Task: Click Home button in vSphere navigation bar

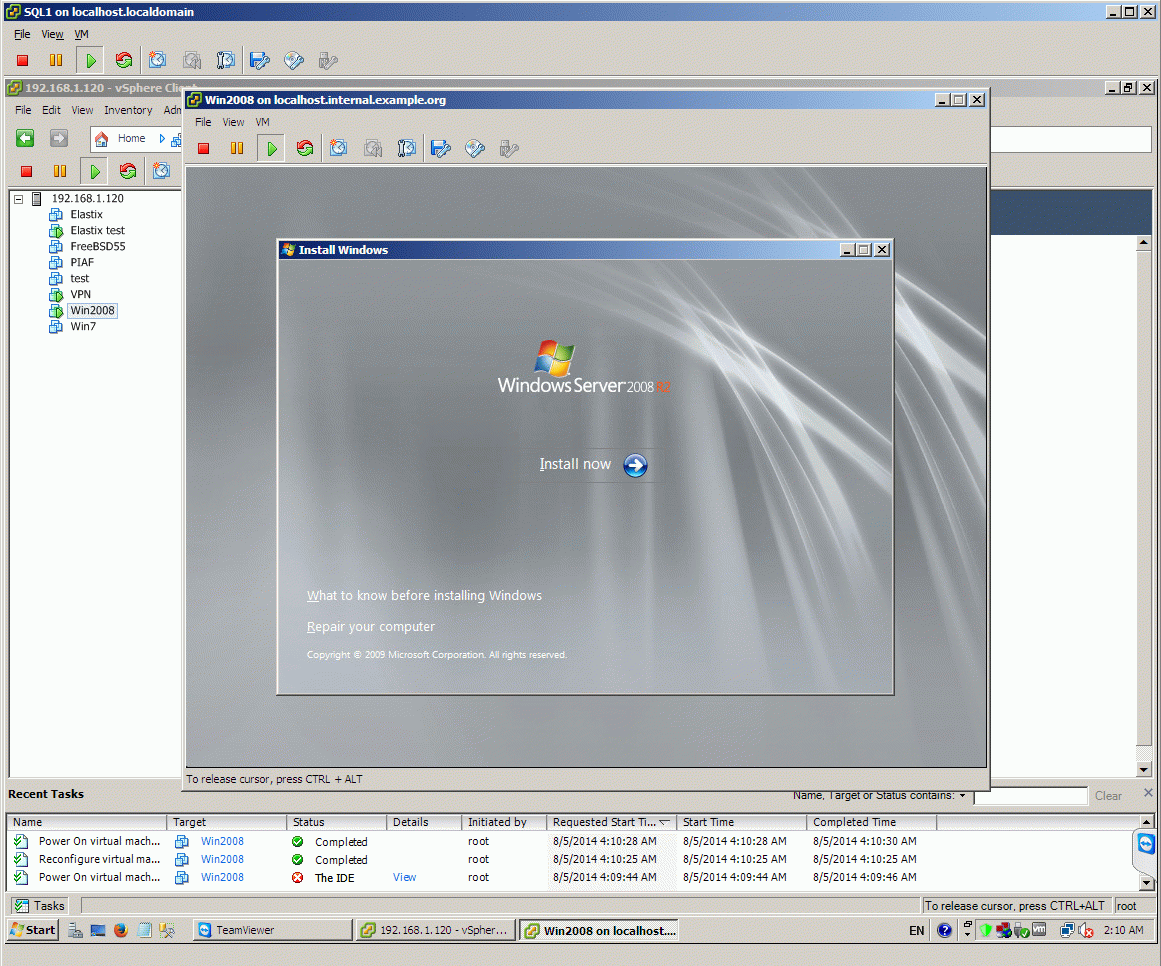Action: click(123, 138)
